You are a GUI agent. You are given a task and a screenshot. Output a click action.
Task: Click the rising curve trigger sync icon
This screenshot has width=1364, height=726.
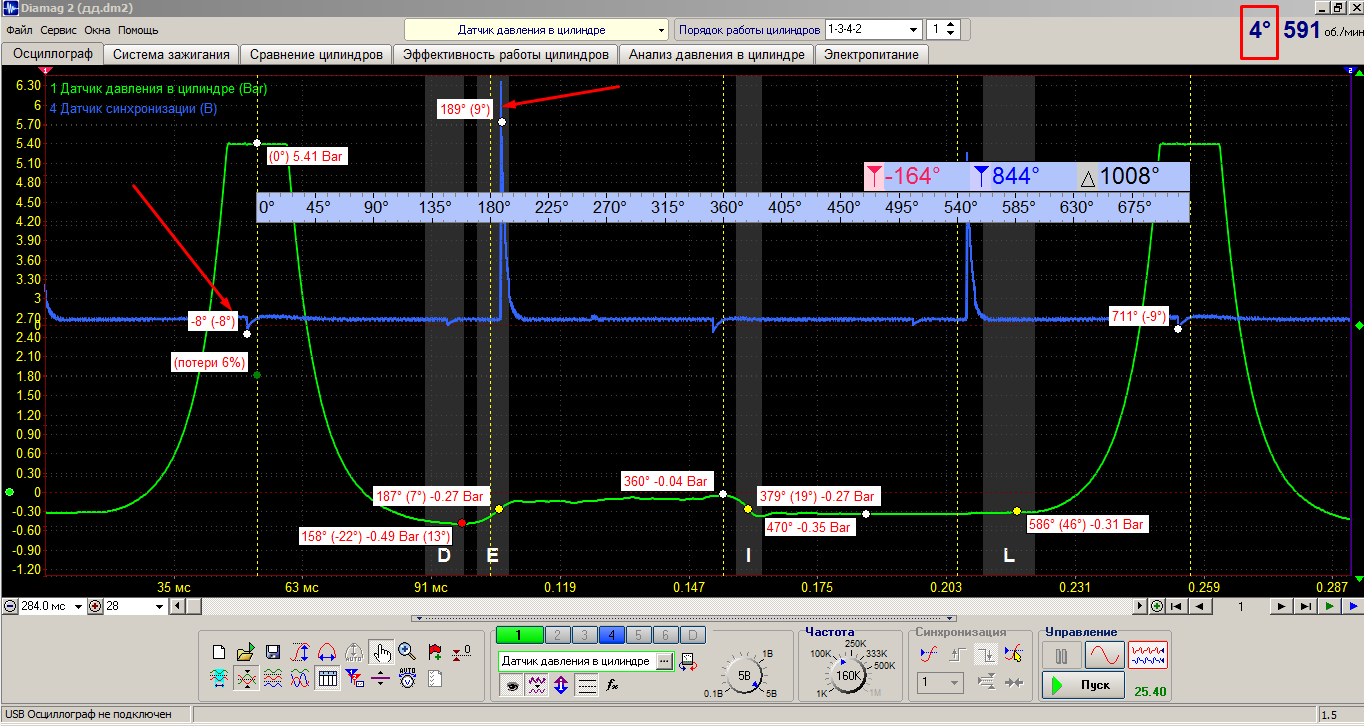929,654
